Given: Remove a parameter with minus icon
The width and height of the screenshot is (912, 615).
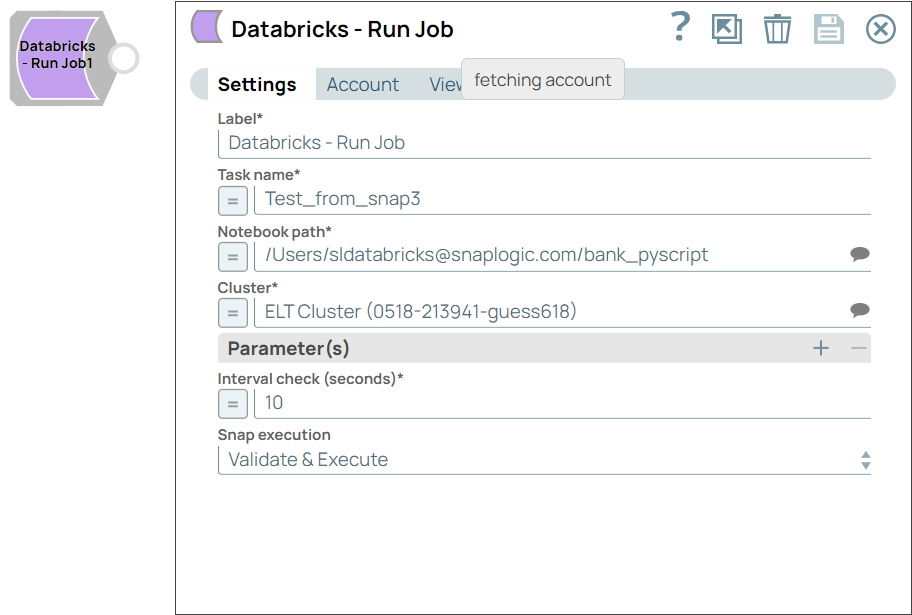Looking at the screenshot, I should [x=858, y=348].
